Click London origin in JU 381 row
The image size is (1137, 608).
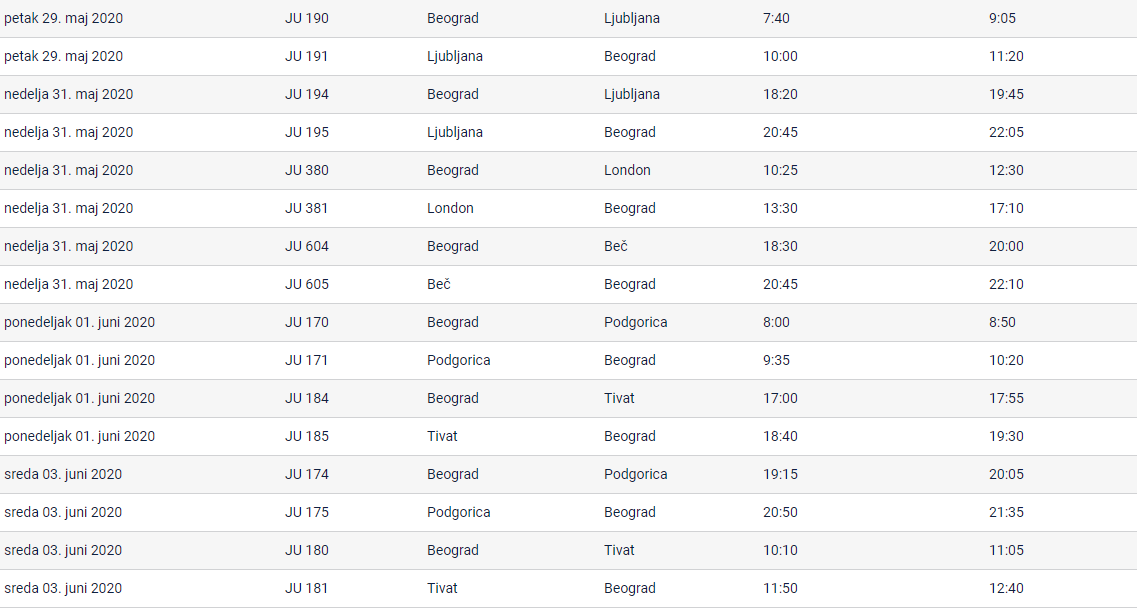pos(450,208)
